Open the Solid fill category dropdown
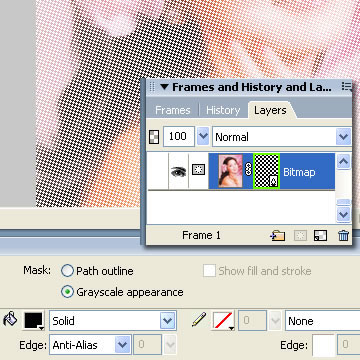360x360 pixels. click(113, 321)
